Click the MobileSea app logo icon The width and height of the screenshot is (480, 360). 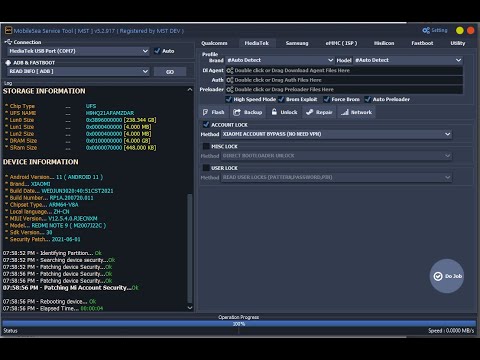[8, 30]
